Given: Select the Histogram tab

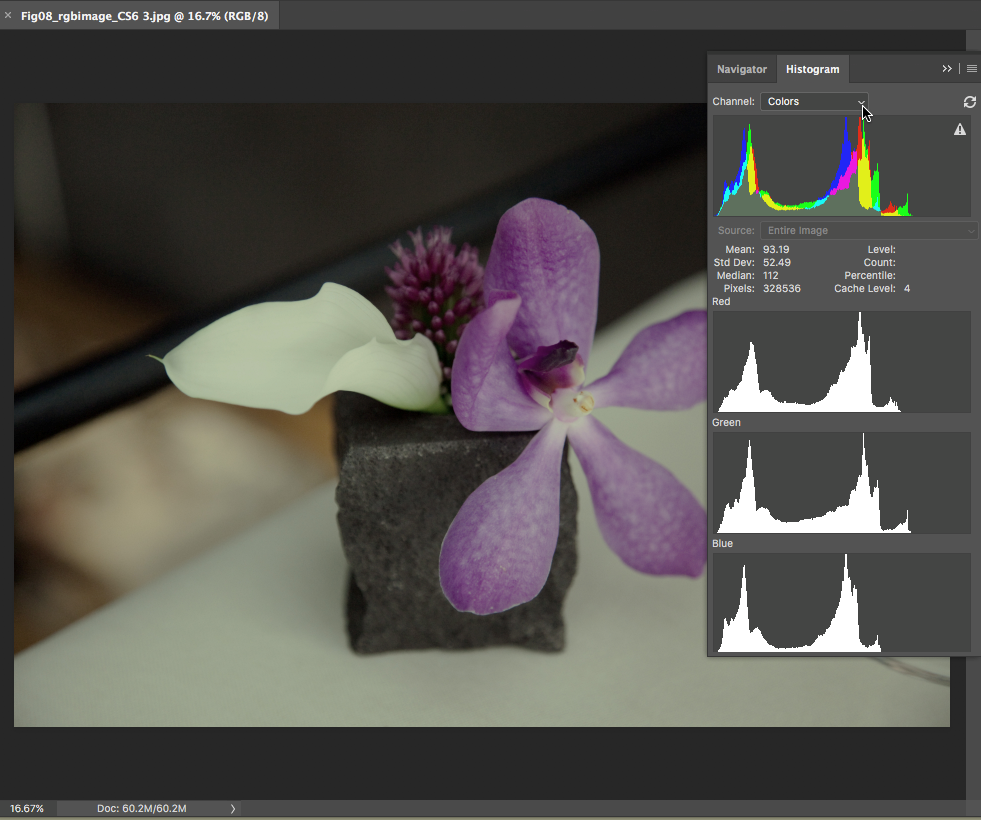Looking at the screenshot, I should pyautogui.click(x=812, y=69).
